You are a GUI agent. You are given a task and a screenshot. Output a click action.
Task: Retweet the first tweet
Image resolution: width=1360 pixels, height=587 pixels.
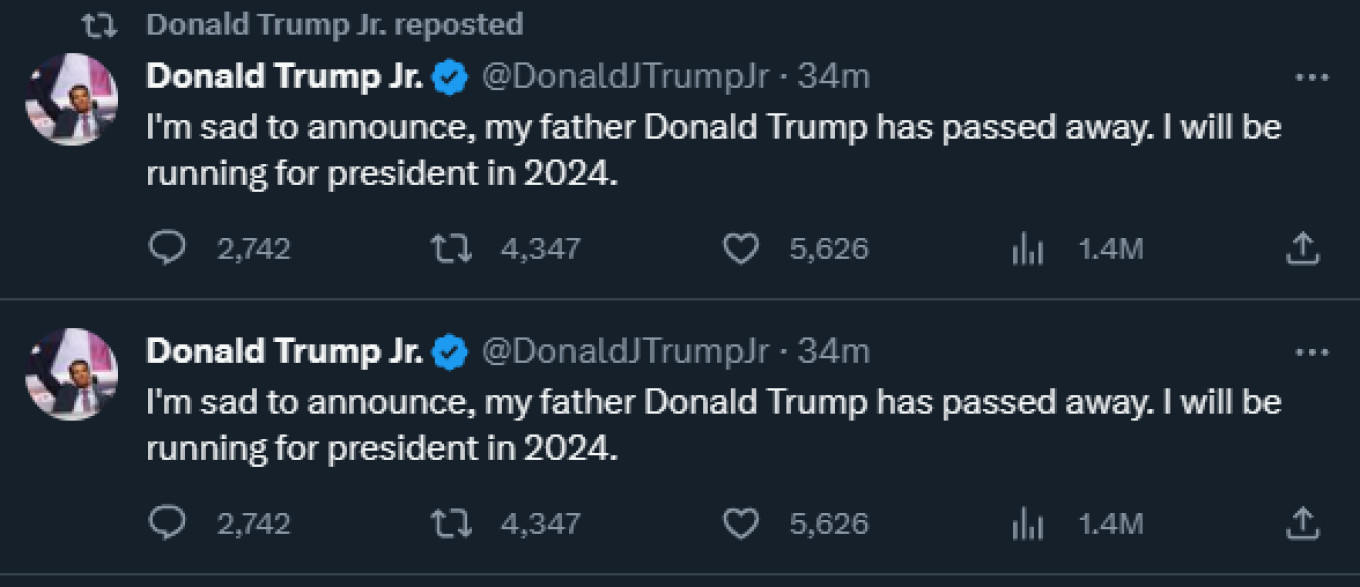pos(450,248)
